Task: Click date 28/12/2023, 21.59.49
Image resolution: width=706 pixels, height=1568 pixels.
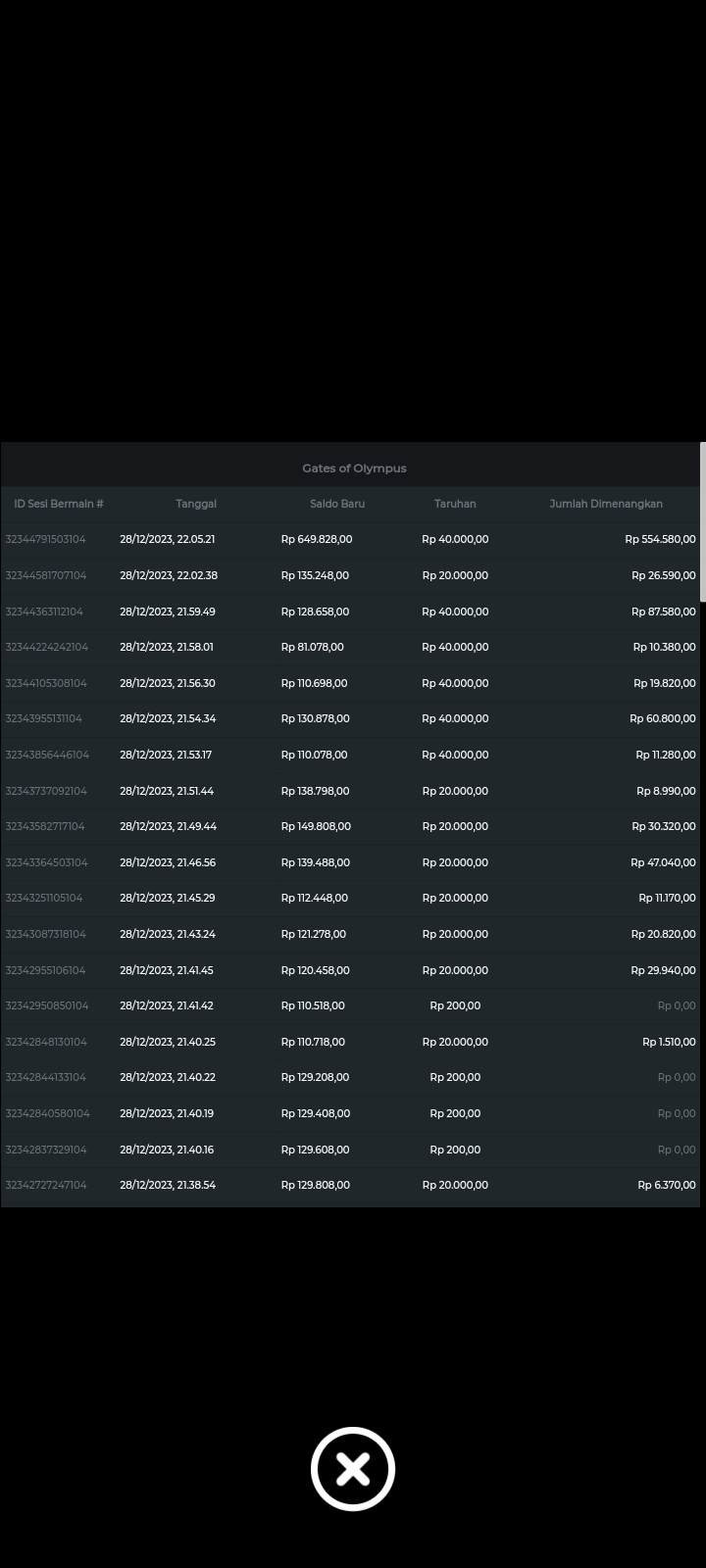Action: click(168, 612)
